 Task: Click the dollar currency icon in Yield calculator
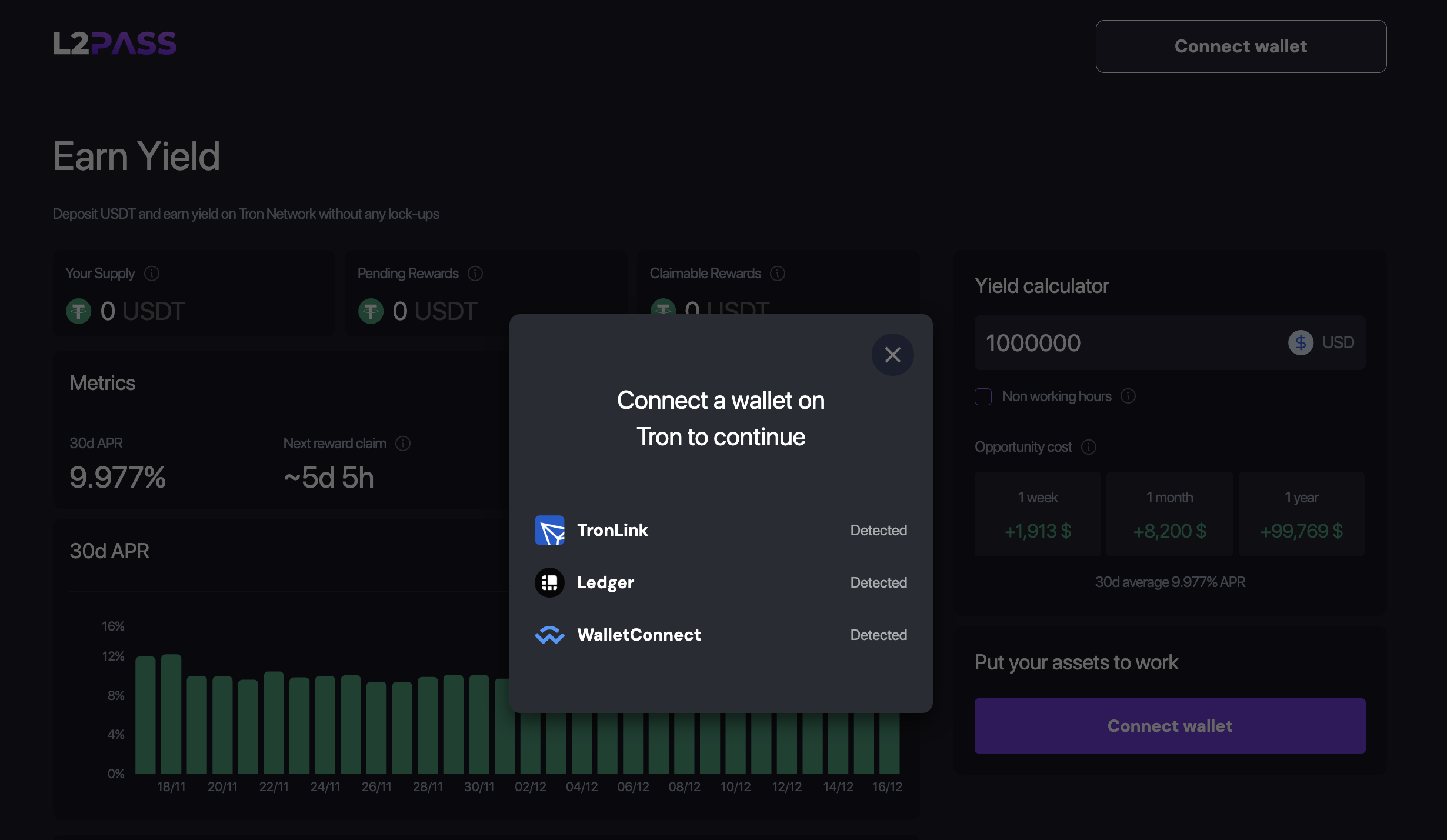click(1301, 343)
